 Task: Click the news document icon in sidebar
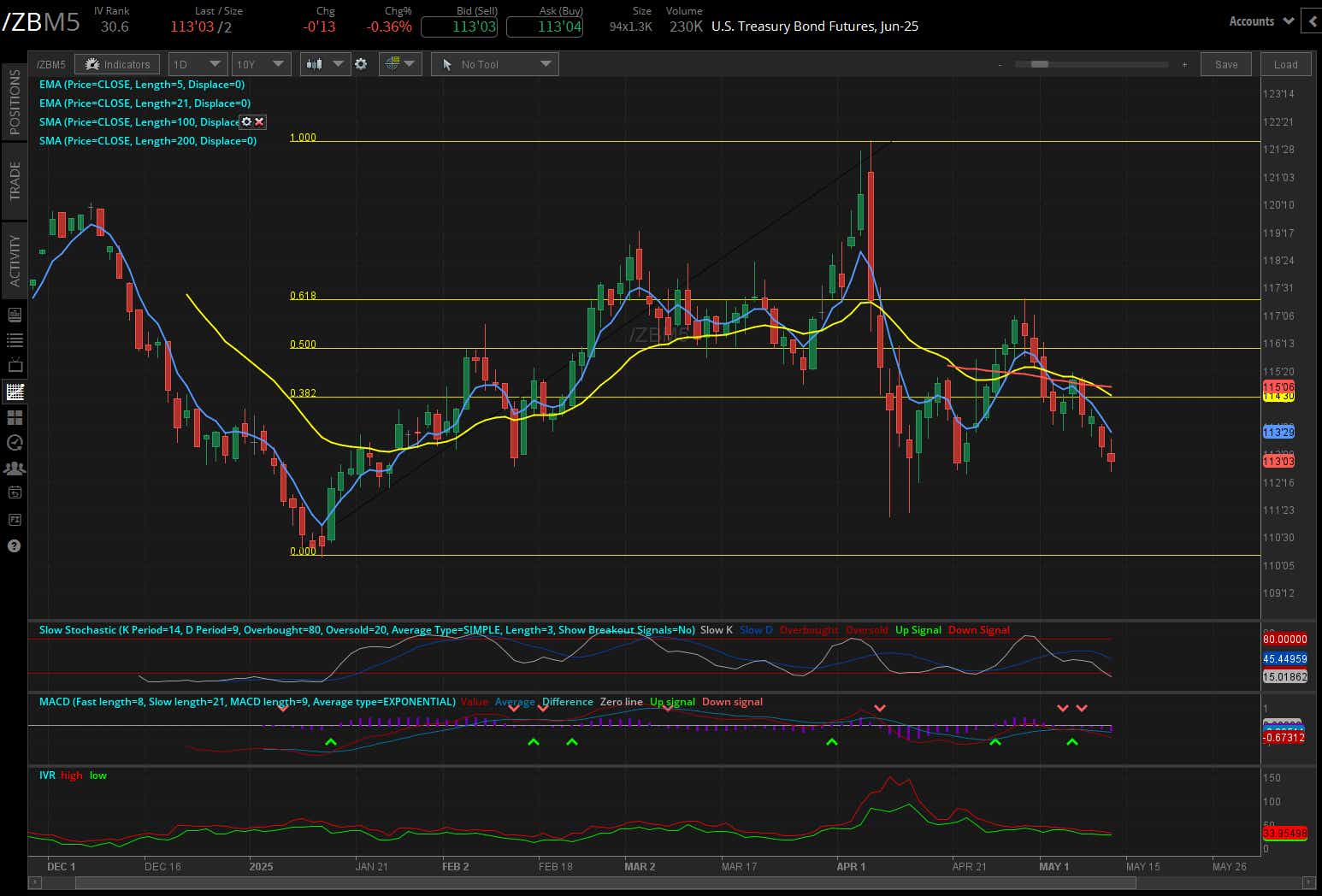14,315
